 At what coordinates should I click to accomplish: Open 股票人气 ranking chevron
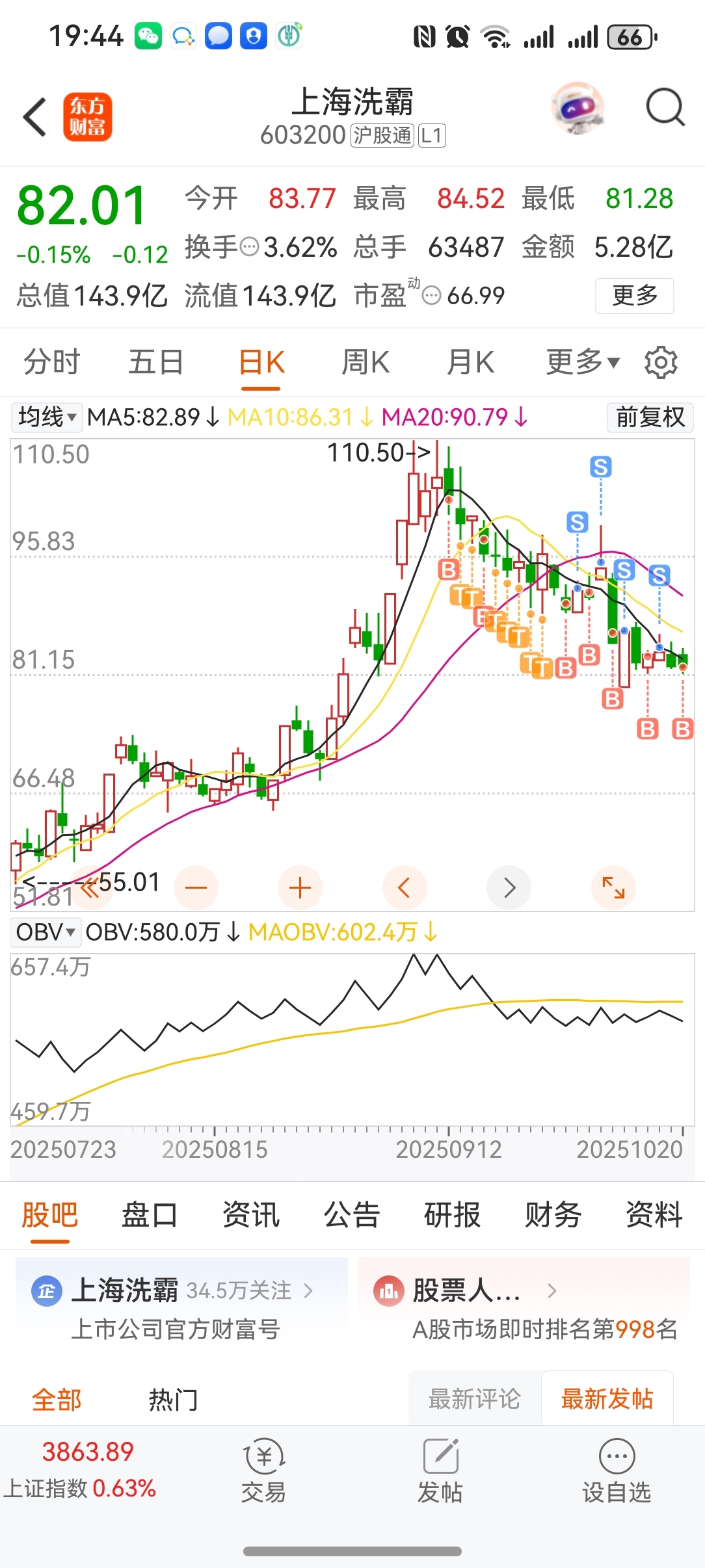[552, 1290]
